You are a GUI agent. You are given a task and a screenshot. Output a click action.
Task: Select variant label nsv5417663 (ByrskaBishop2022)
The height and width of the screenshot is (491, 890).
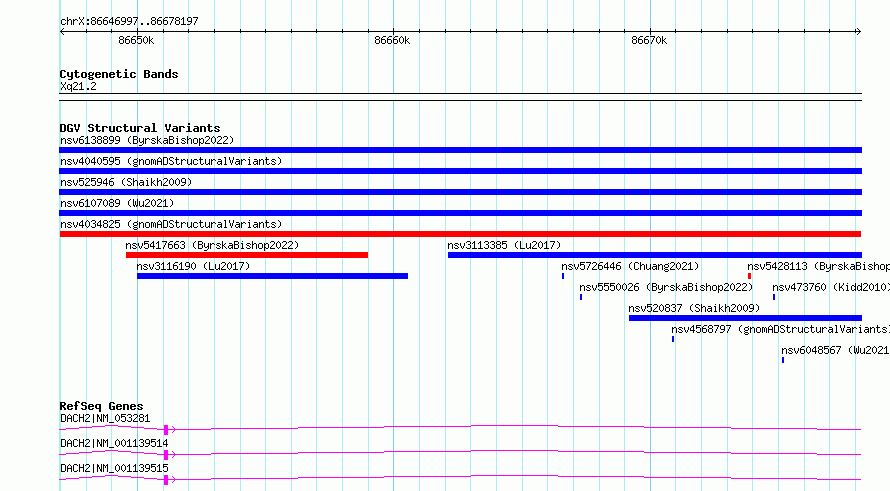[x=212, y=245]
